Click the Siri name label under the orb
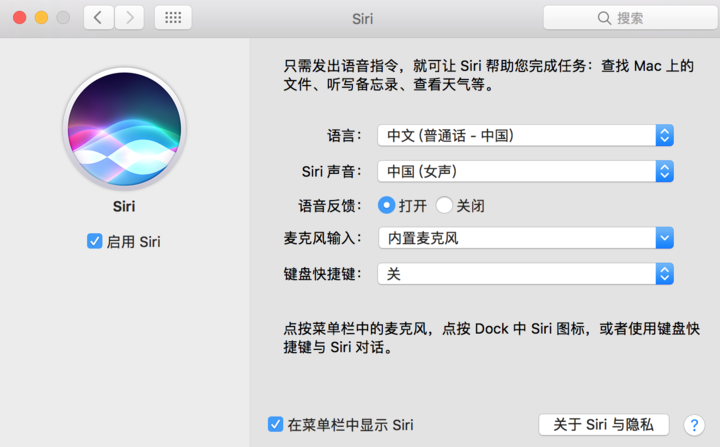The image size is (720, 447). (x=124, y=206)
